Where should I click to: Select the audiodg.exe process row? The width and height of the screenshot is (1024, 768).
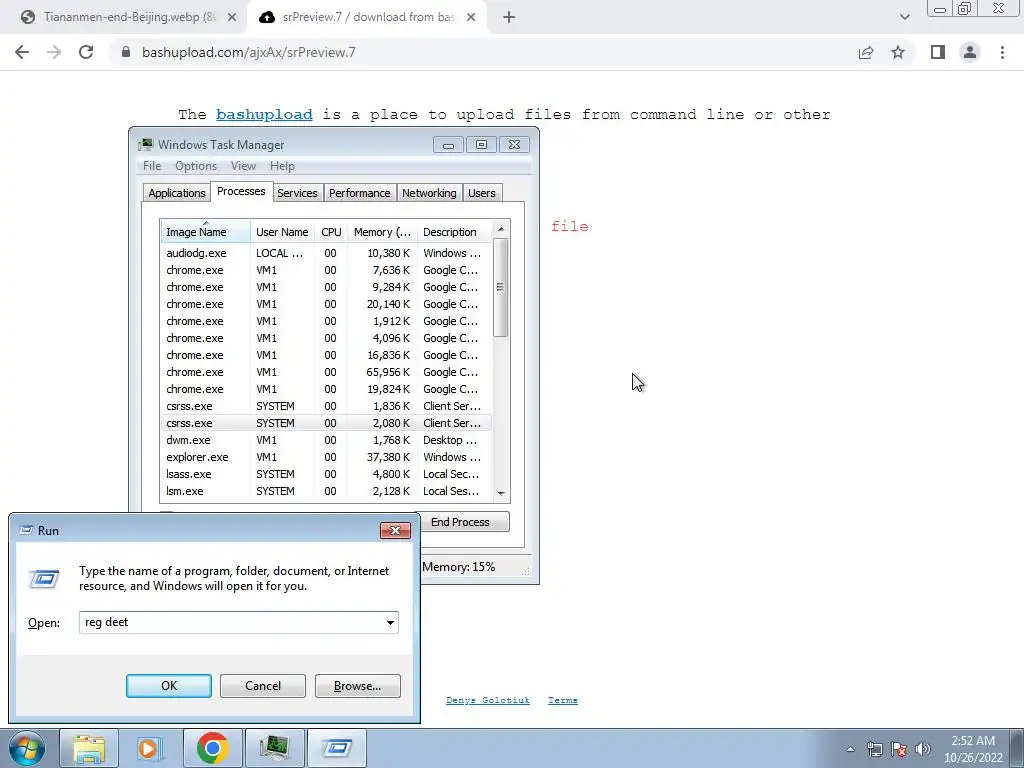(326, 253)
